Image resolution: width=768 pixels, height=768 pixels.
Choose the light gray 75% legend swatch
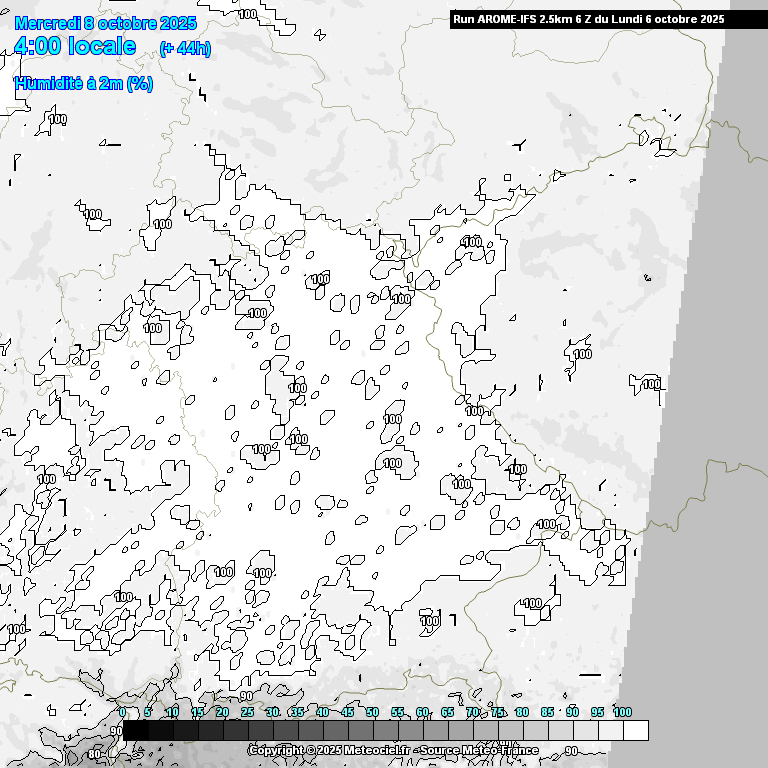click(x=510, y=731)
